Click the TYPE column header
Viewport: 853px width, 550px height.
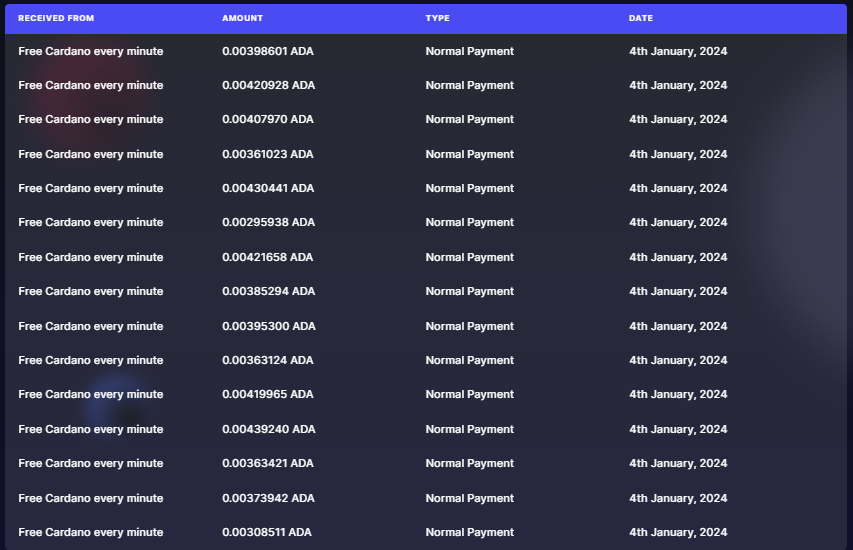pyautogui.click(x=437, y=18)
